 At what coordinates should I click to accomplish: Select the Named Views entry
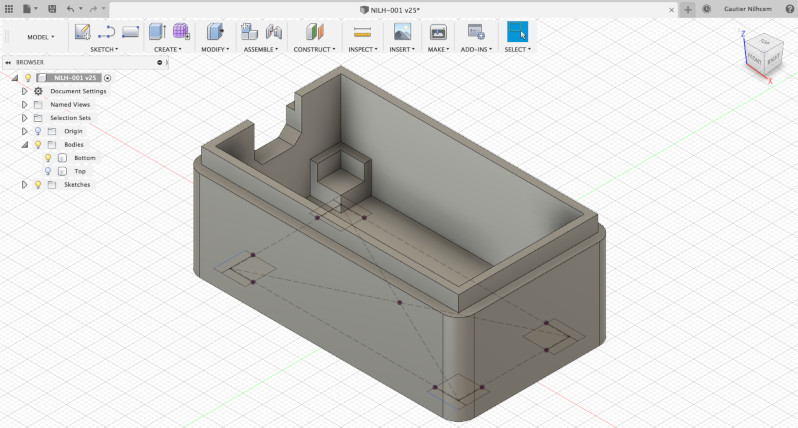(x=70, y=104)
